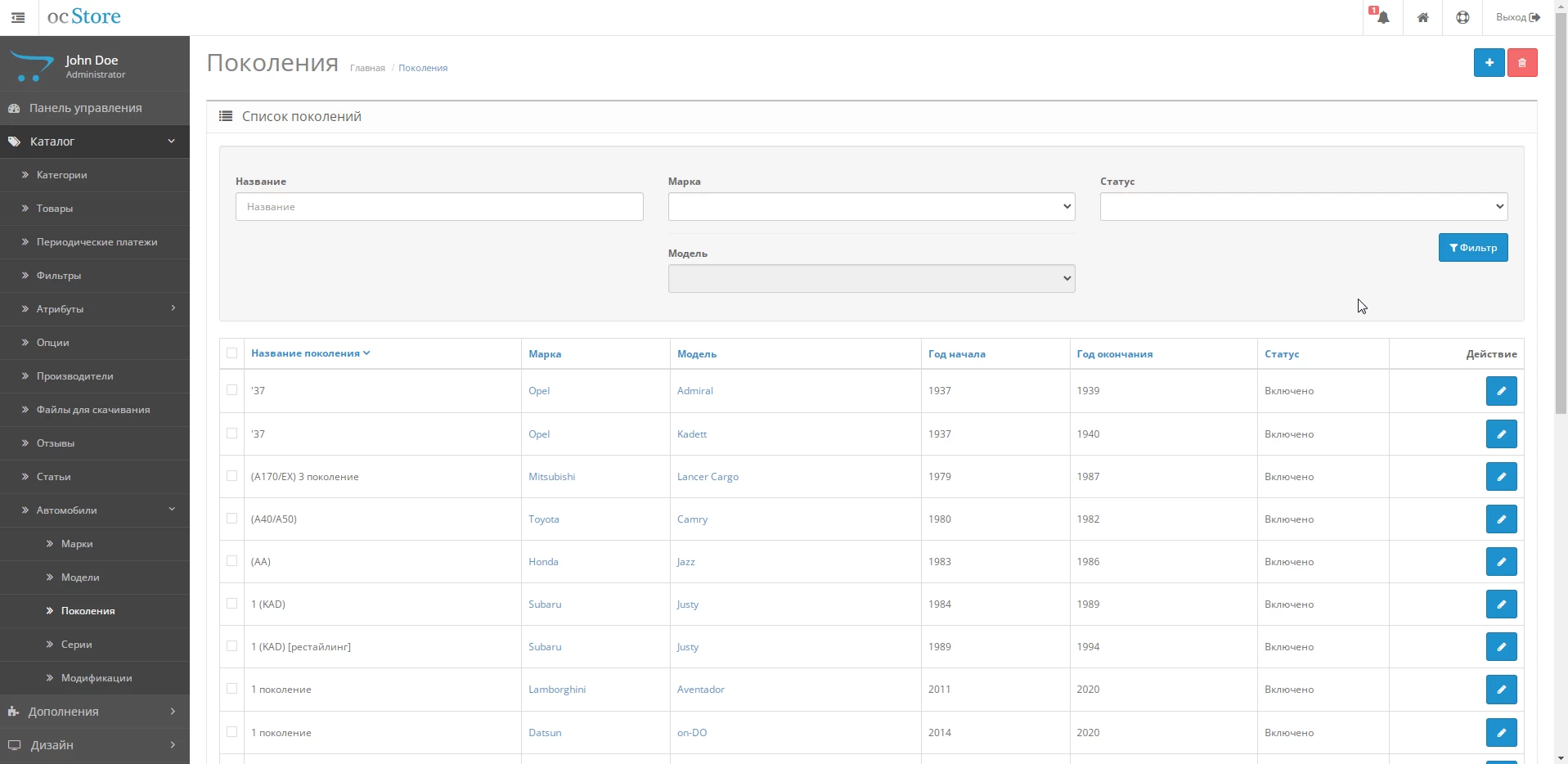Edit the Mitsubishi Lancer Cargo row
The height and width of the screenshot is (764, 1568).
1502,477
